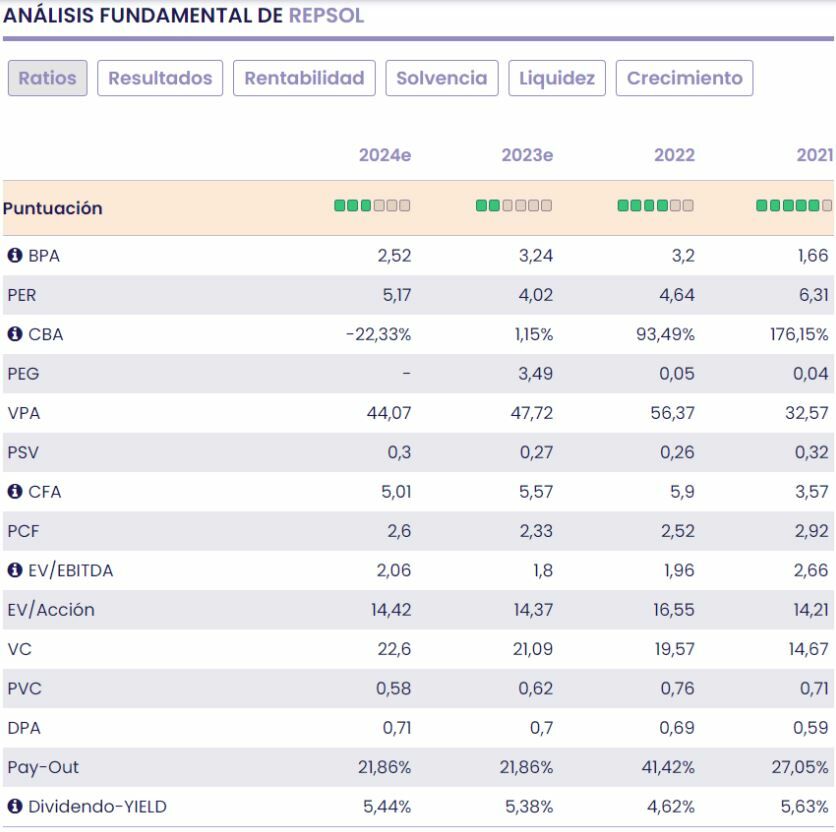This screenshot has height=832, width=836.
Task: Click the 2023e column header
Action: (x=527, y=155)
